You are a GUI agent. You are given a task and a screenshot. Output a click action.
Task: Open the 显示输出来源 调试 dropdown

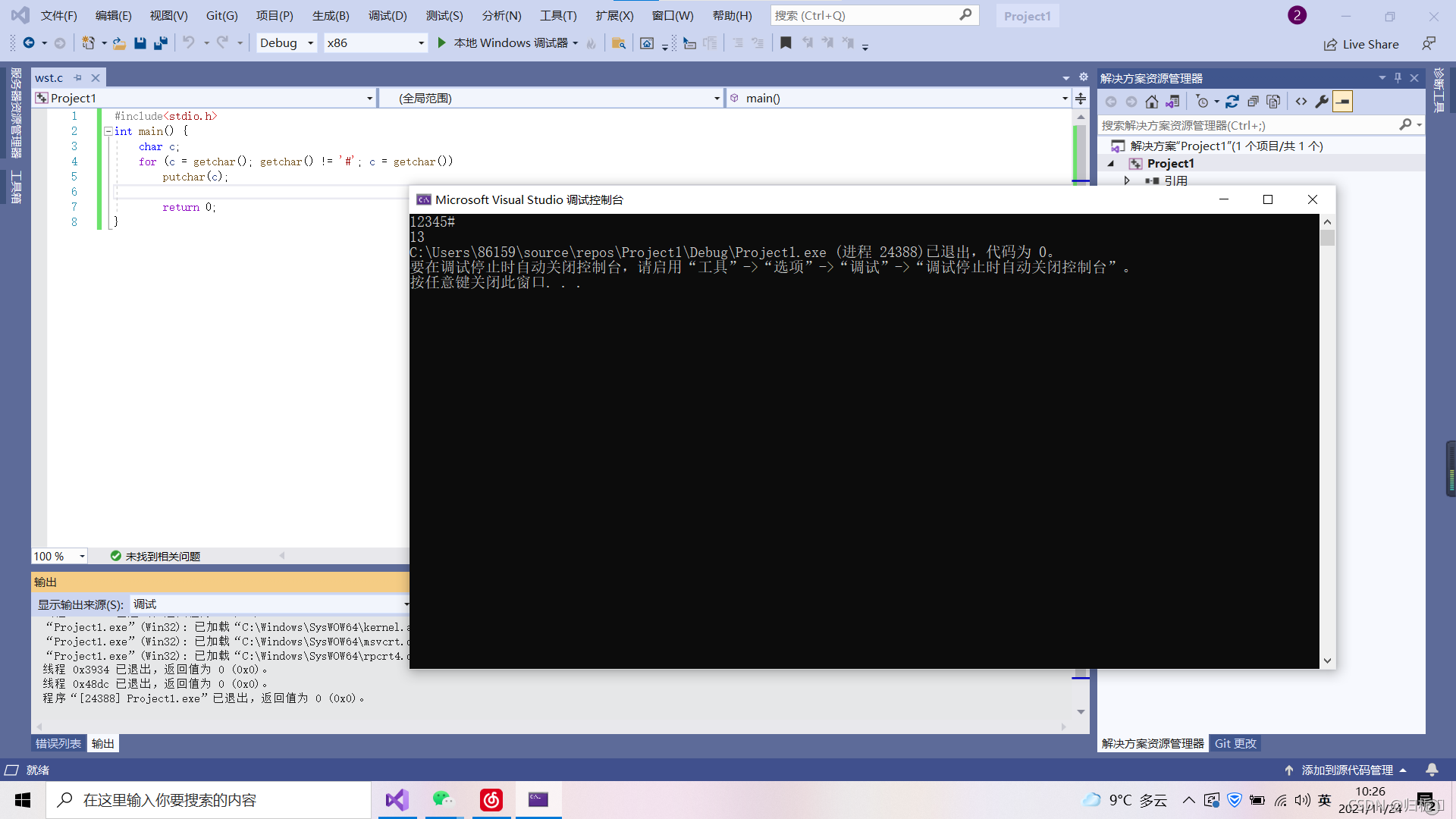[271, 604]
